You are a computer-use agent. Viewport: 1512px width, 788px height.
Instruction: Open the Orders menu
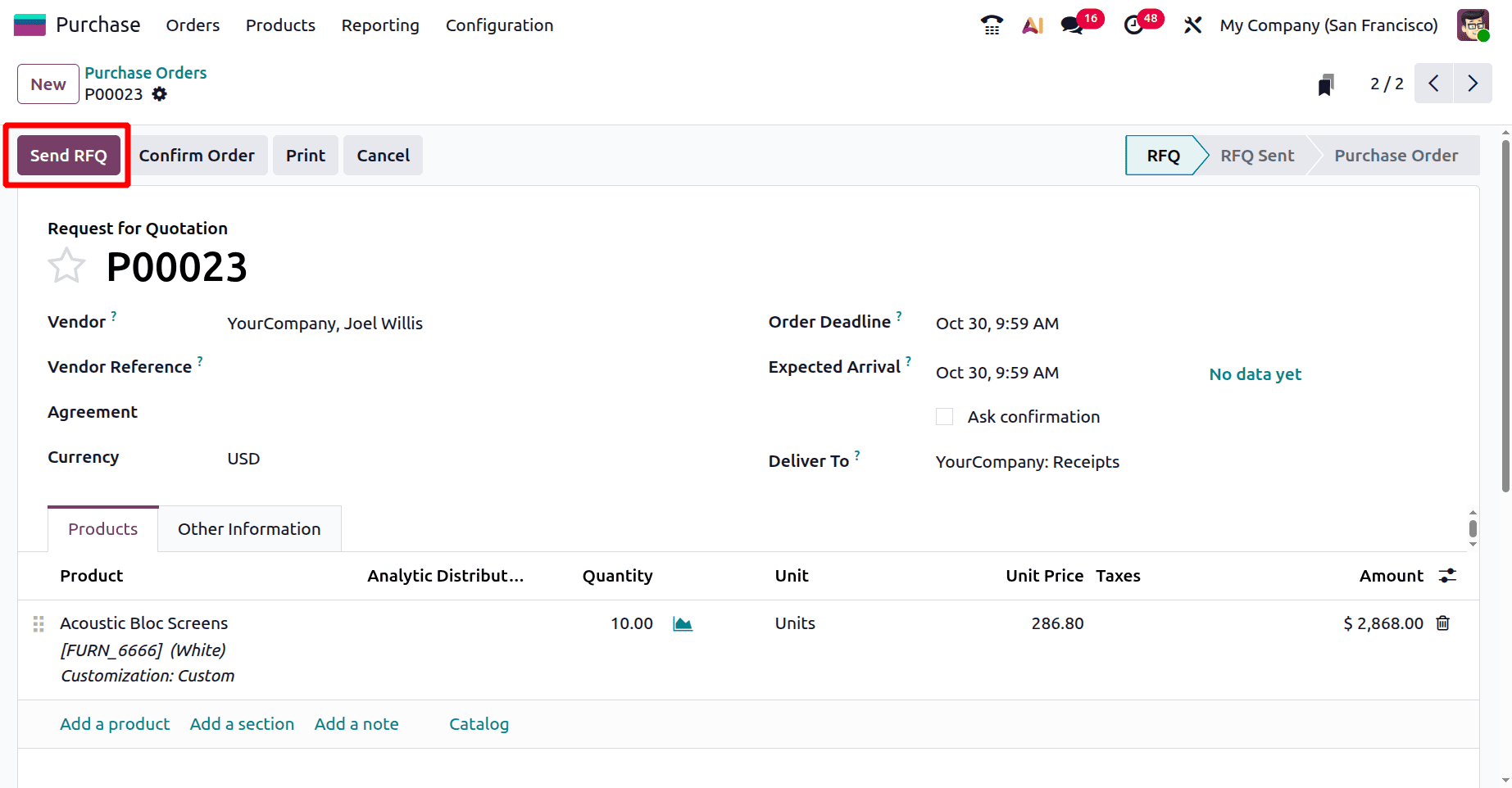pyautogui.click(x=193, y=25)
